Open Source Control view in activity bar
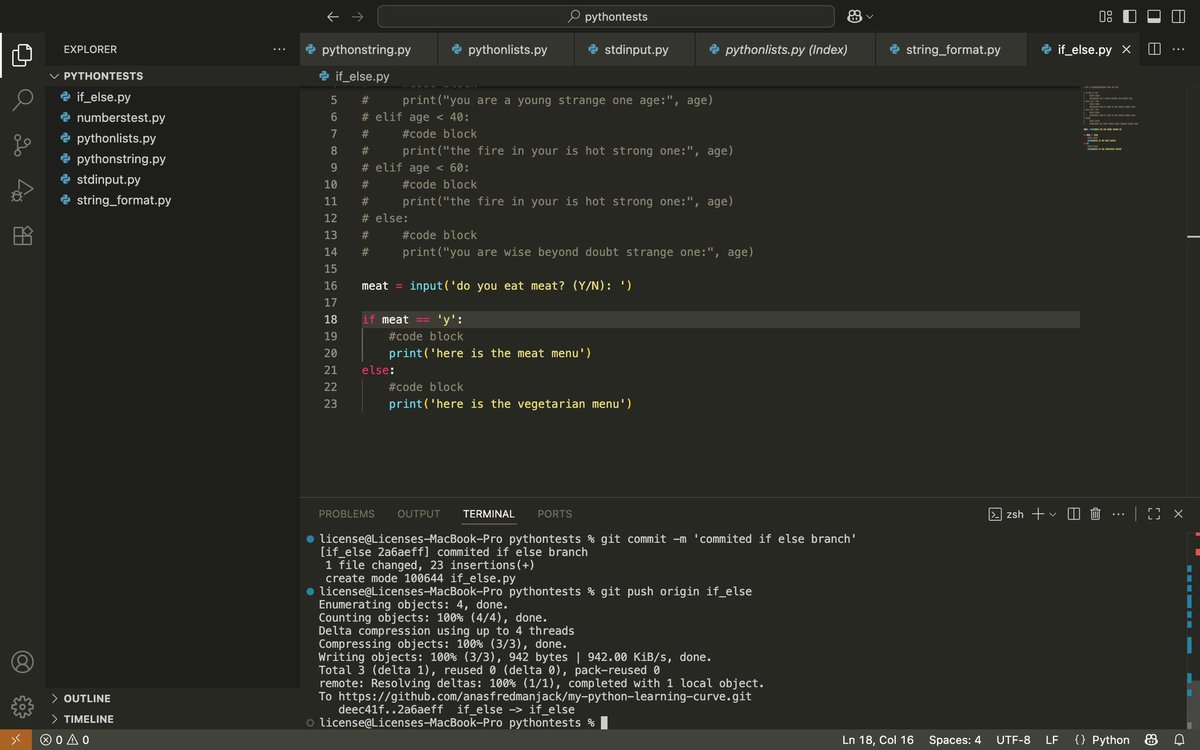The height and width of the screenshot is (750, 1200). coord(22,145)
